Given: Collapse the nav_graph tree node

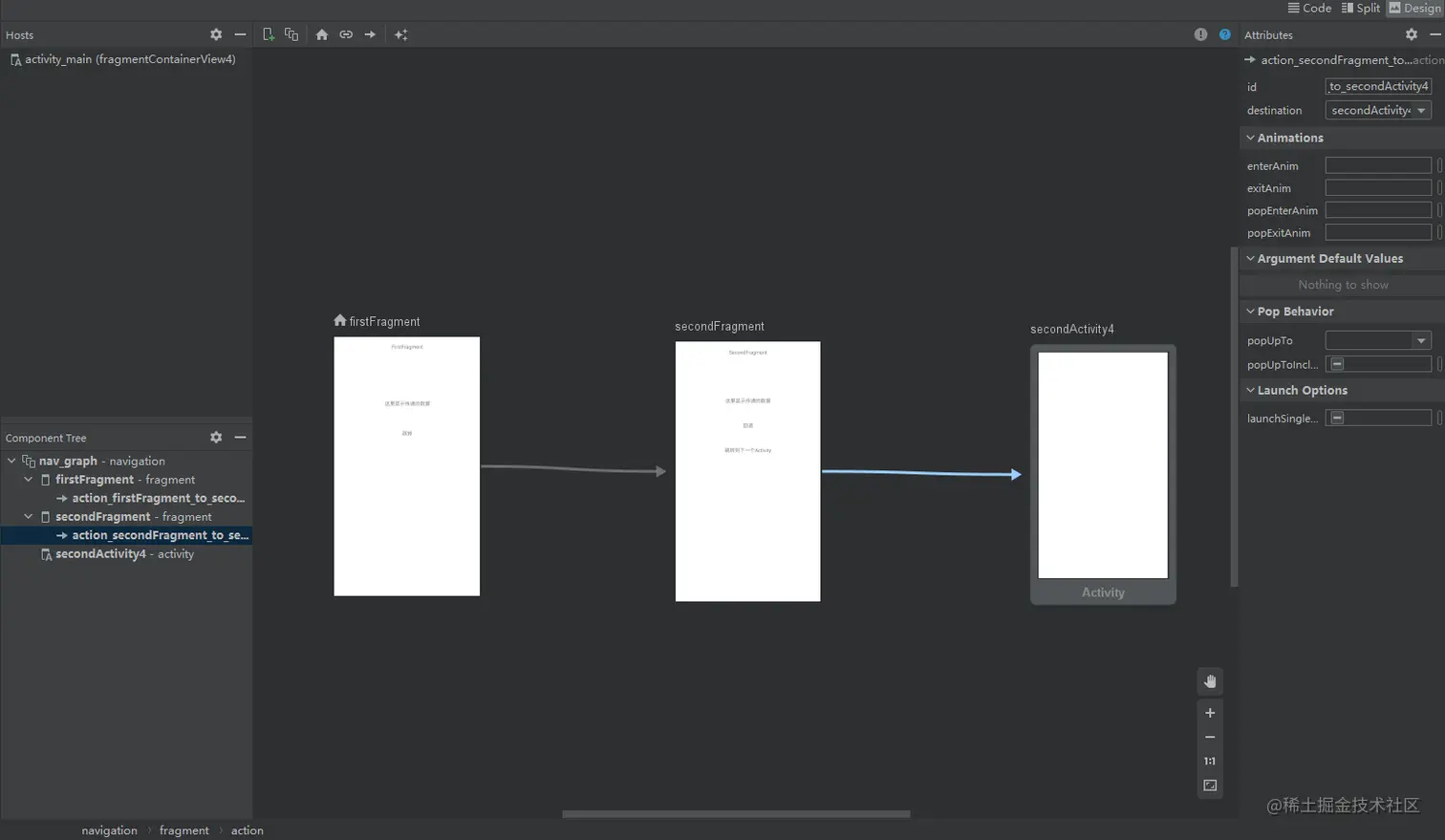Looking at the screenshot, I should click(11, 461).
